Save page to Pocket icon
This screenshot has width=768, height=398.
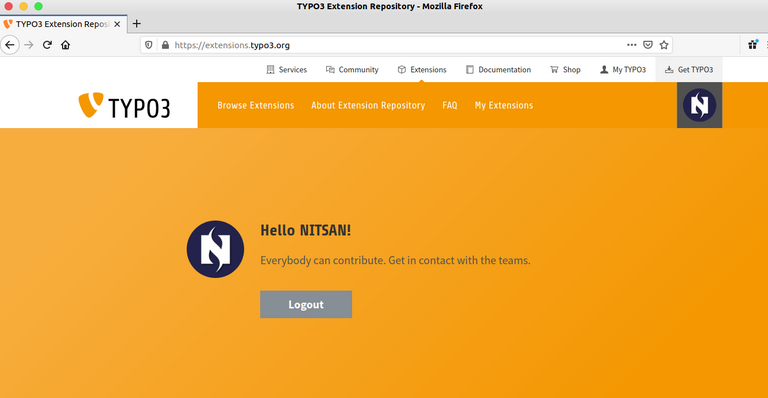click(648, 45)
